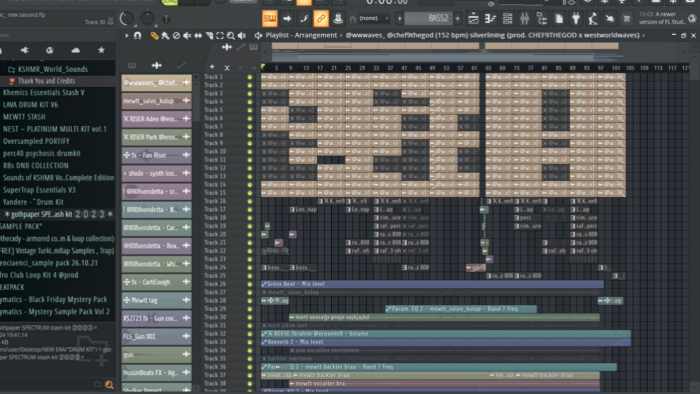Mute Track 37 using its green light
The height and width of the screenshot is (394, 700).
(x=250, y=375)
